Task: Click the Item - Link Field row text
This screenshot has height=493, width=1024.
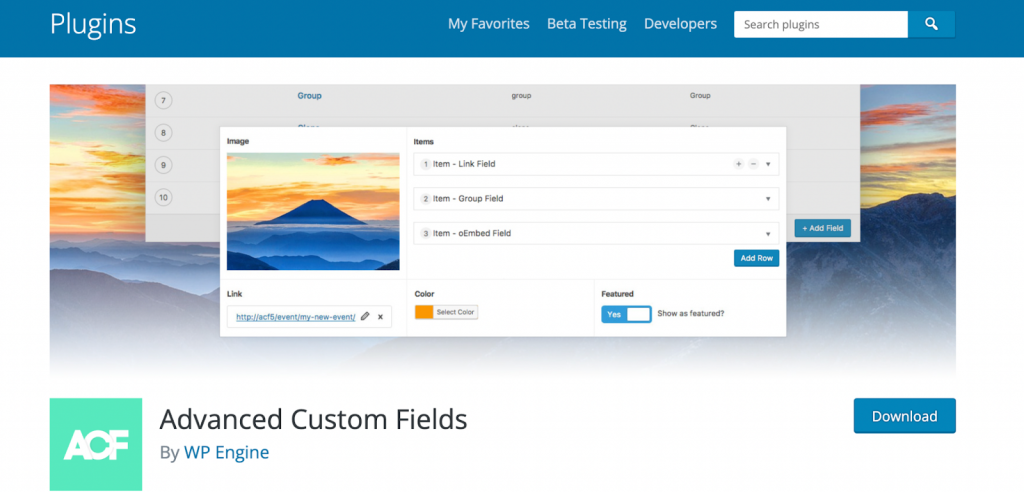Action: [464, 164]
